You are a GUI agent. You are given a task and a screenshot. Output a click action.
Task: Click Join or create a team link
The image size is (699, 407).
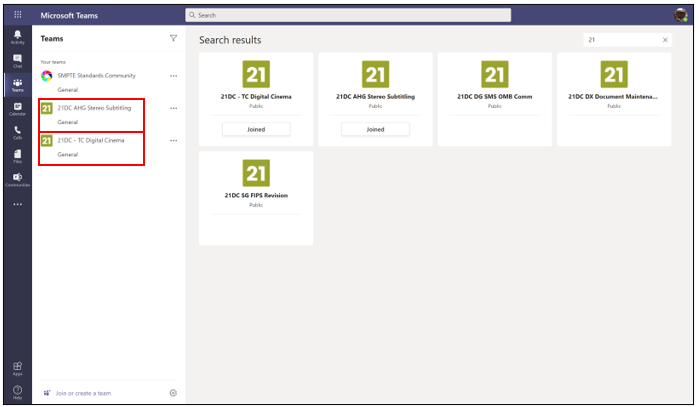pyautogui.click(x=83, y=393)
